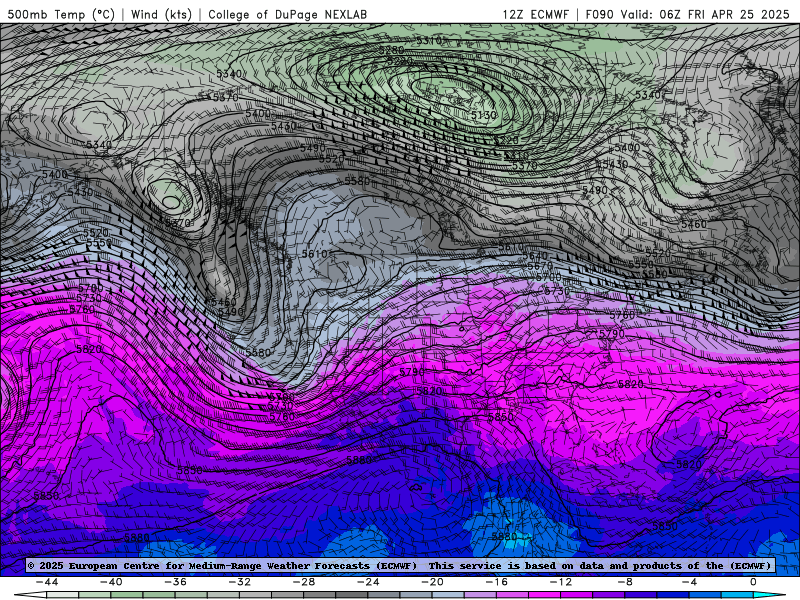Click the '-8' colorbar scale value
This screenshot has width=800, height=600.
point(626,582)
